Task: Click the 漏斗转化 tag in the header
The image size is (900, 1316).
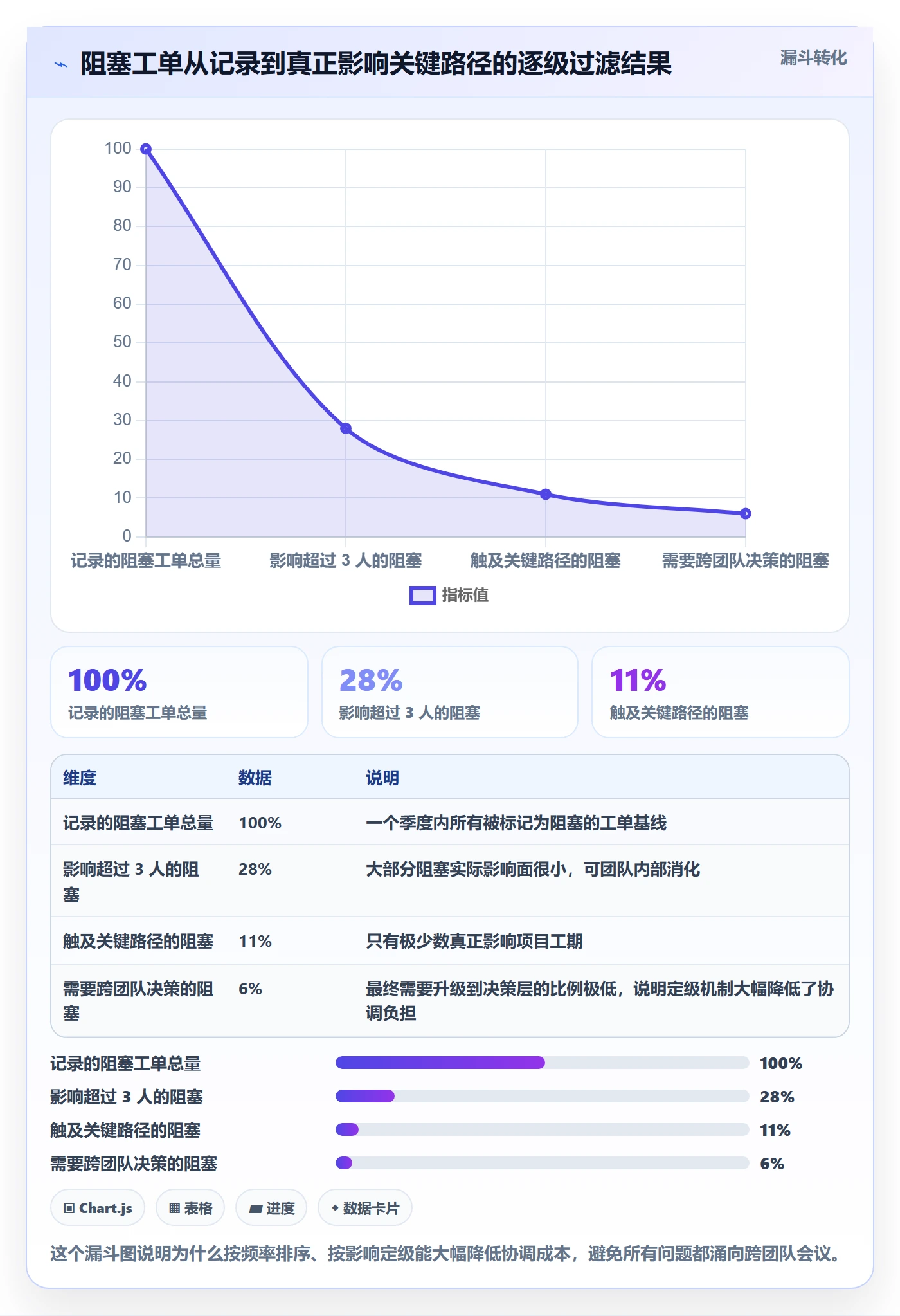Action: pos(813,58)
